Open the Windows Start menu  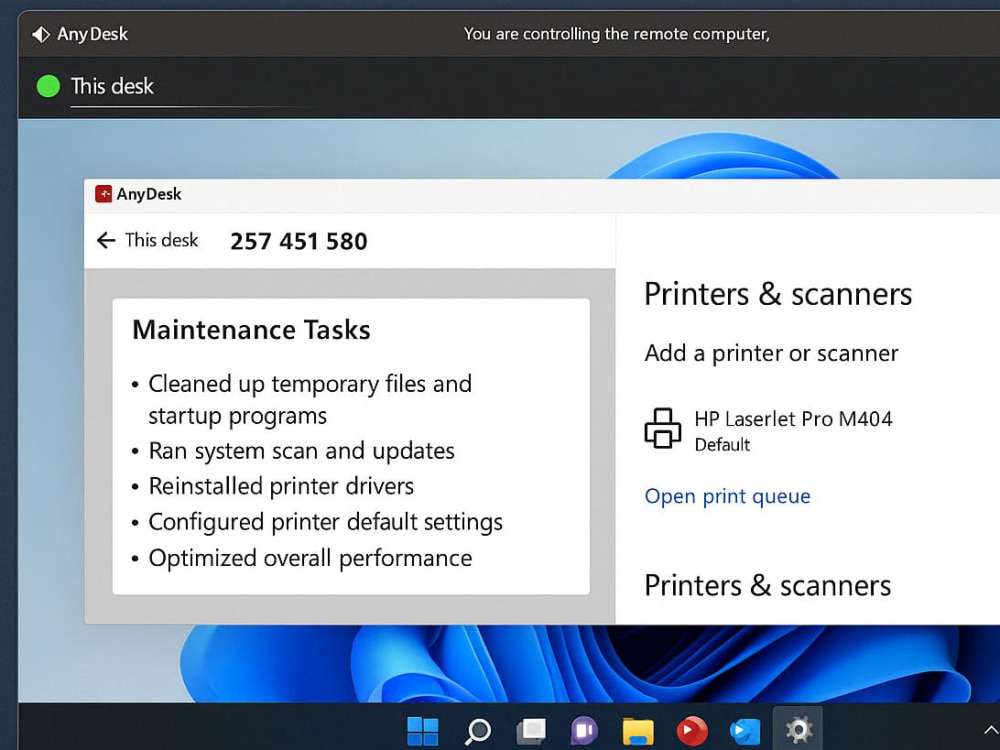422,731
